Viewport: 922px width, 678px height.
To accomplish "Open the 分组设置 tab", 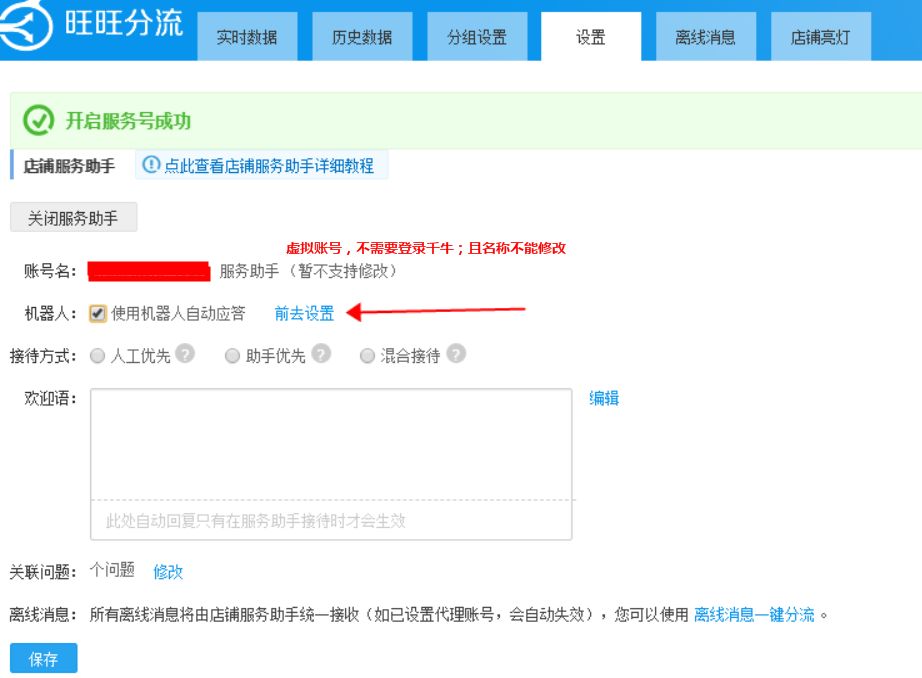I will [x=477, y=37].
